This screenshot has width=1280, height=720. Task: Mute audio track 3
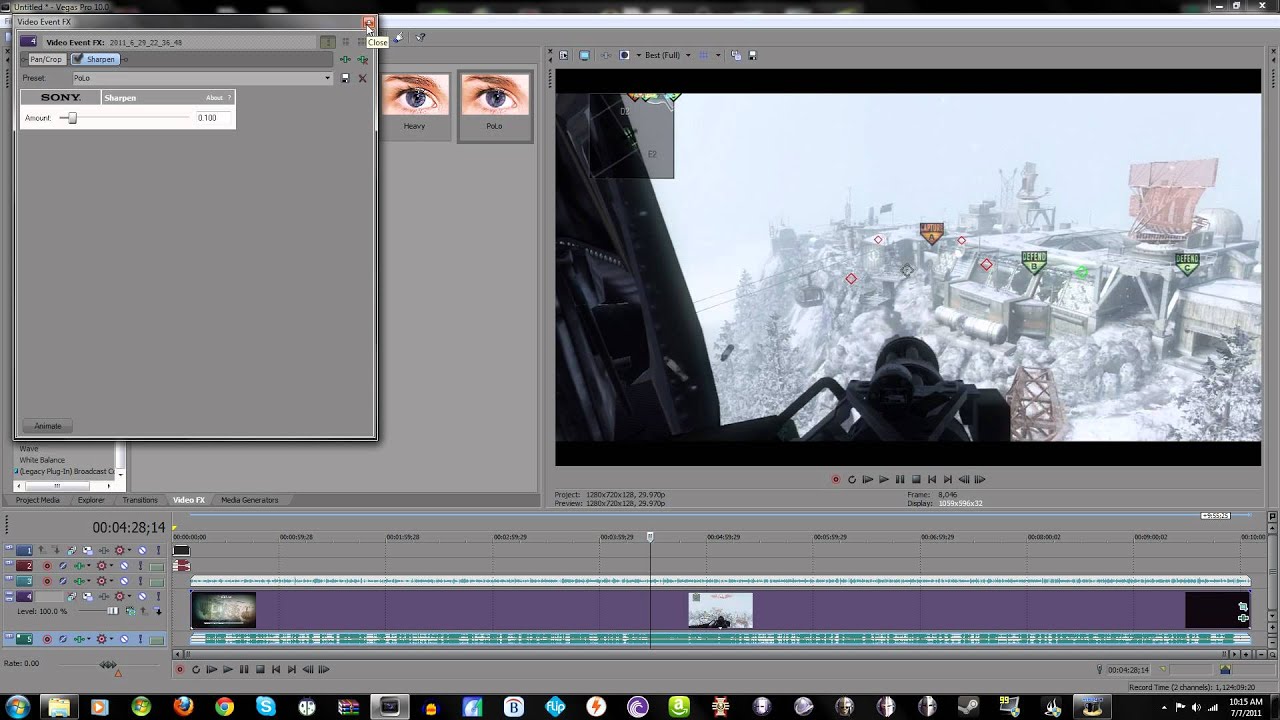pos(124,581)
